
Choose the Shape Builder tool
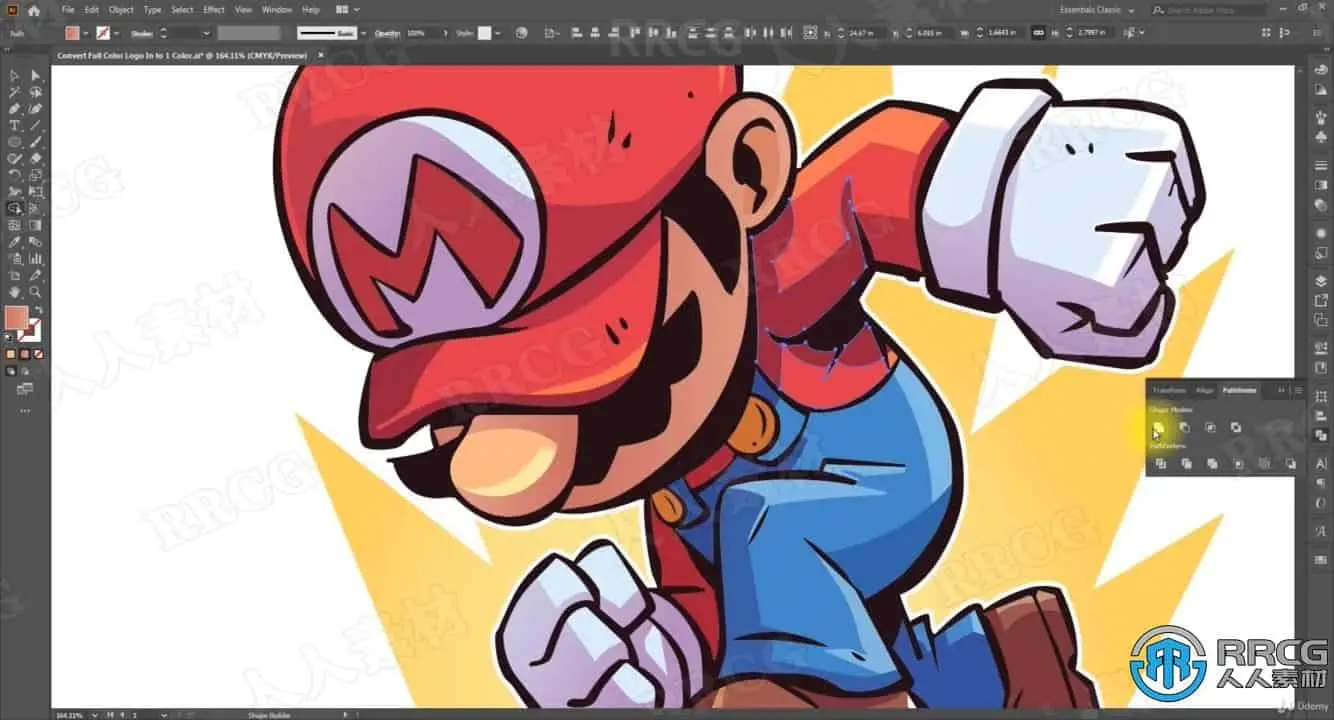click(x=15, y=208)
